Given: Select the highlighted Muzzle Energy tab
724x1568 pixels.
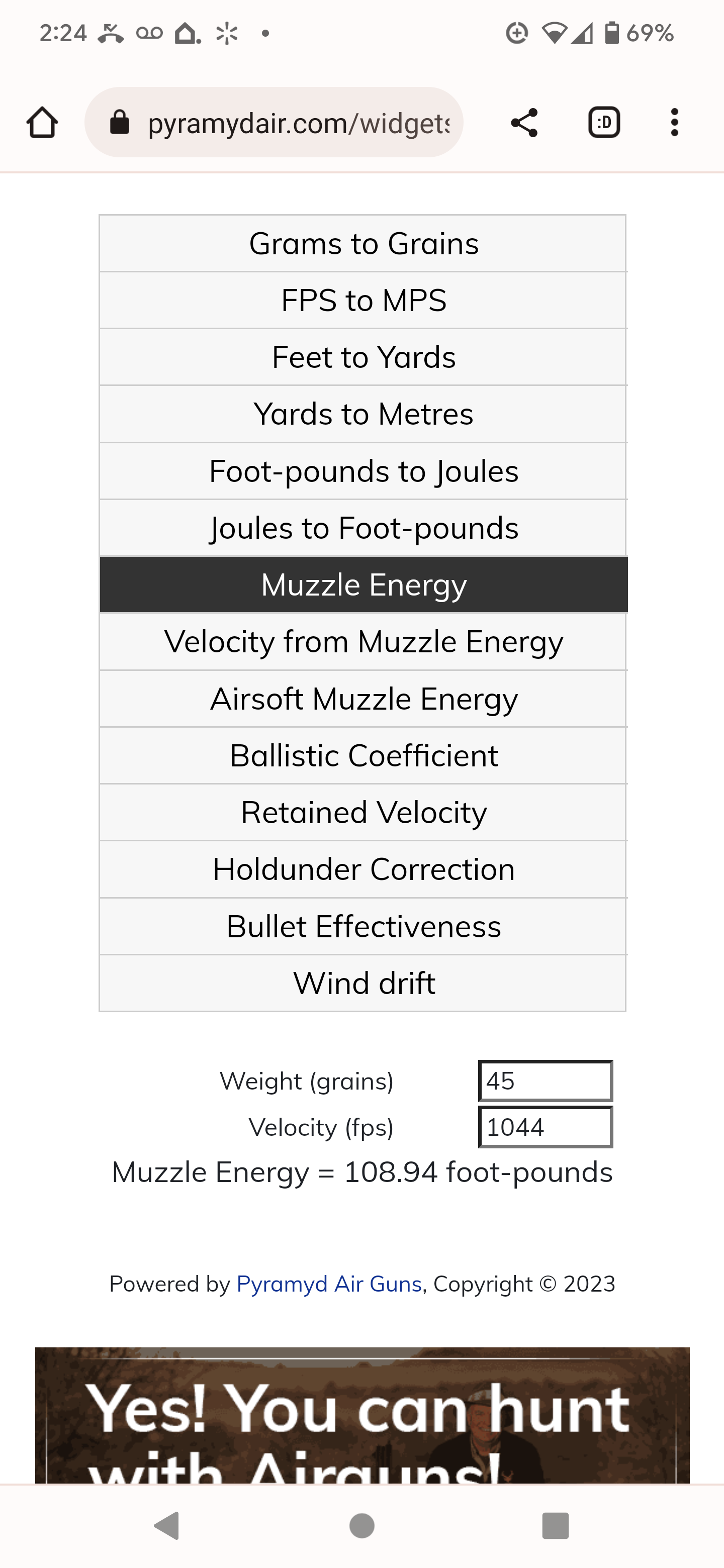Looking at the screenshot, I should [x=363, y=584].
